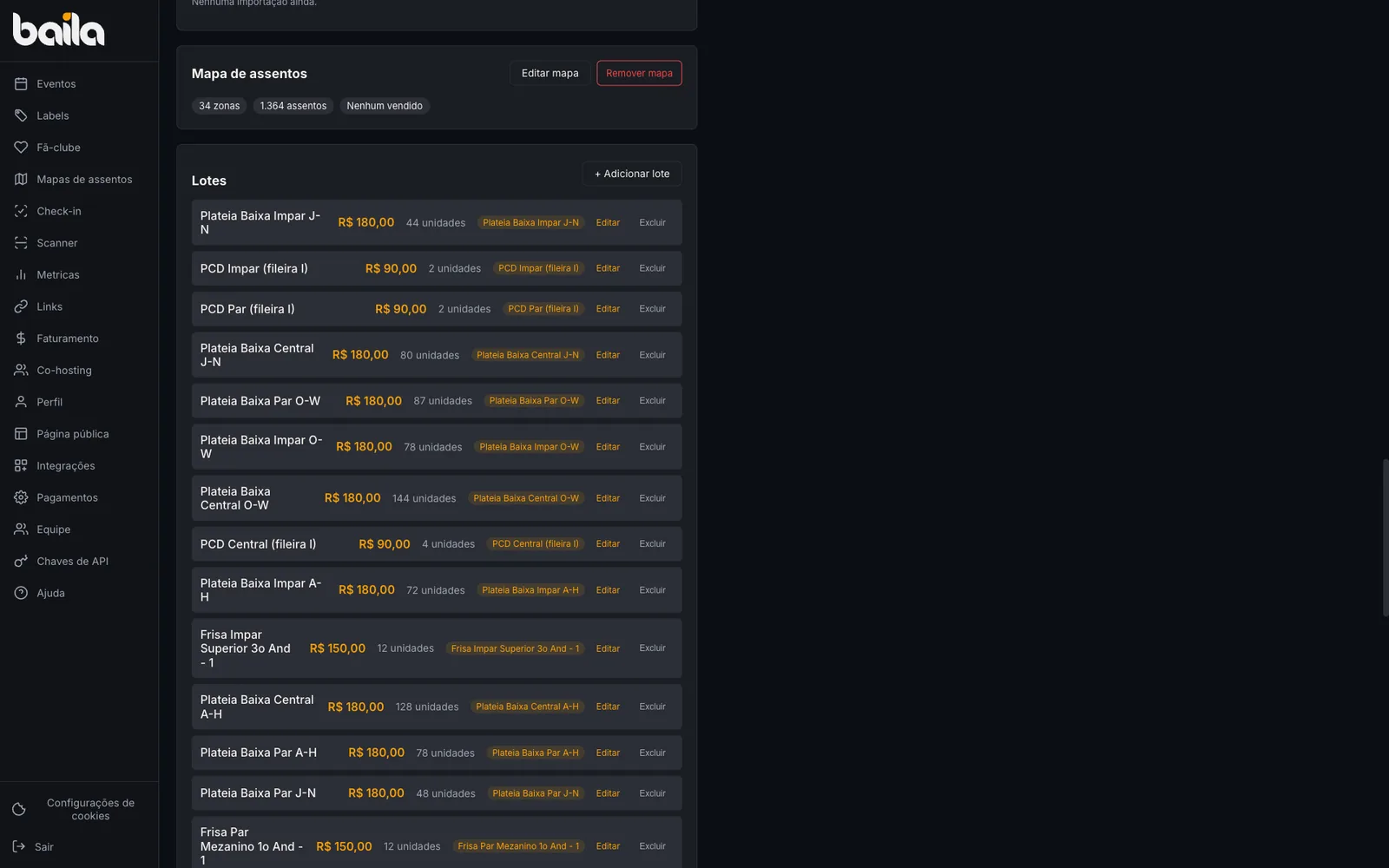Open Faturamento dollar icon
Screen dimensions: 1389x868
tap(21, 339)
